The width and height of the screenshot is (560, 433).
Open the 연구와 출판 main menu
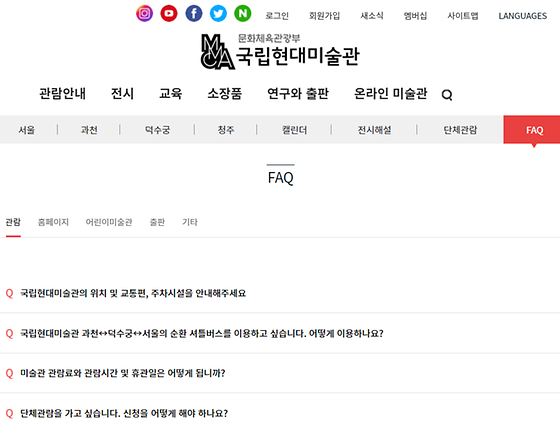coord(298,94)
